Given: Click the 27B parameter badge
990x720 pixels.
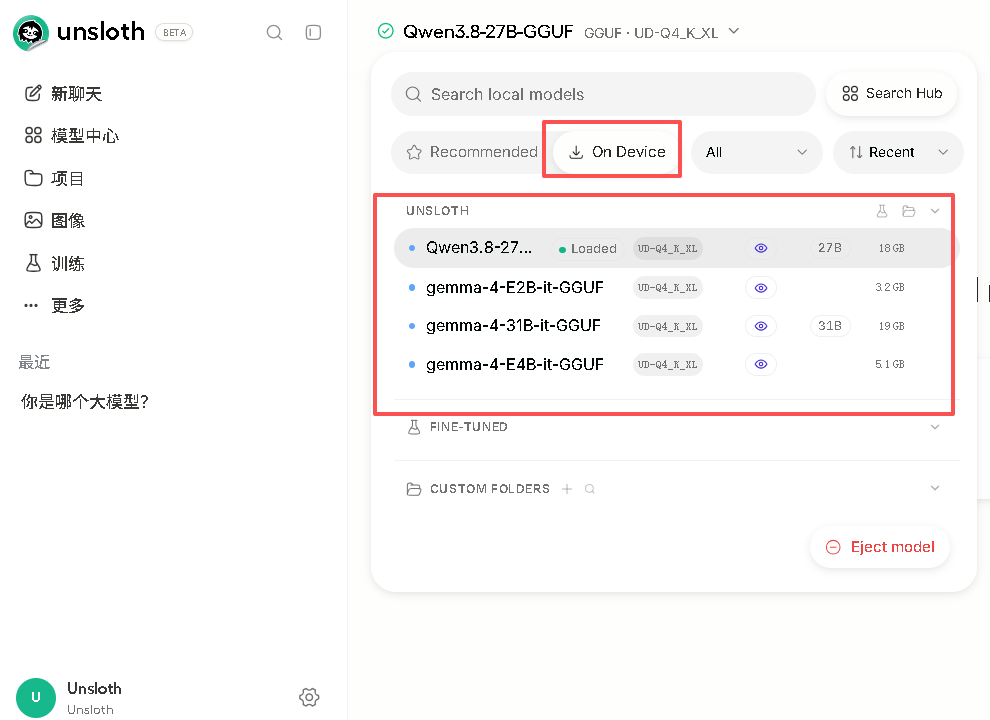Looking at the screenshot, I should pyautogui.click(x=830, y=248).
